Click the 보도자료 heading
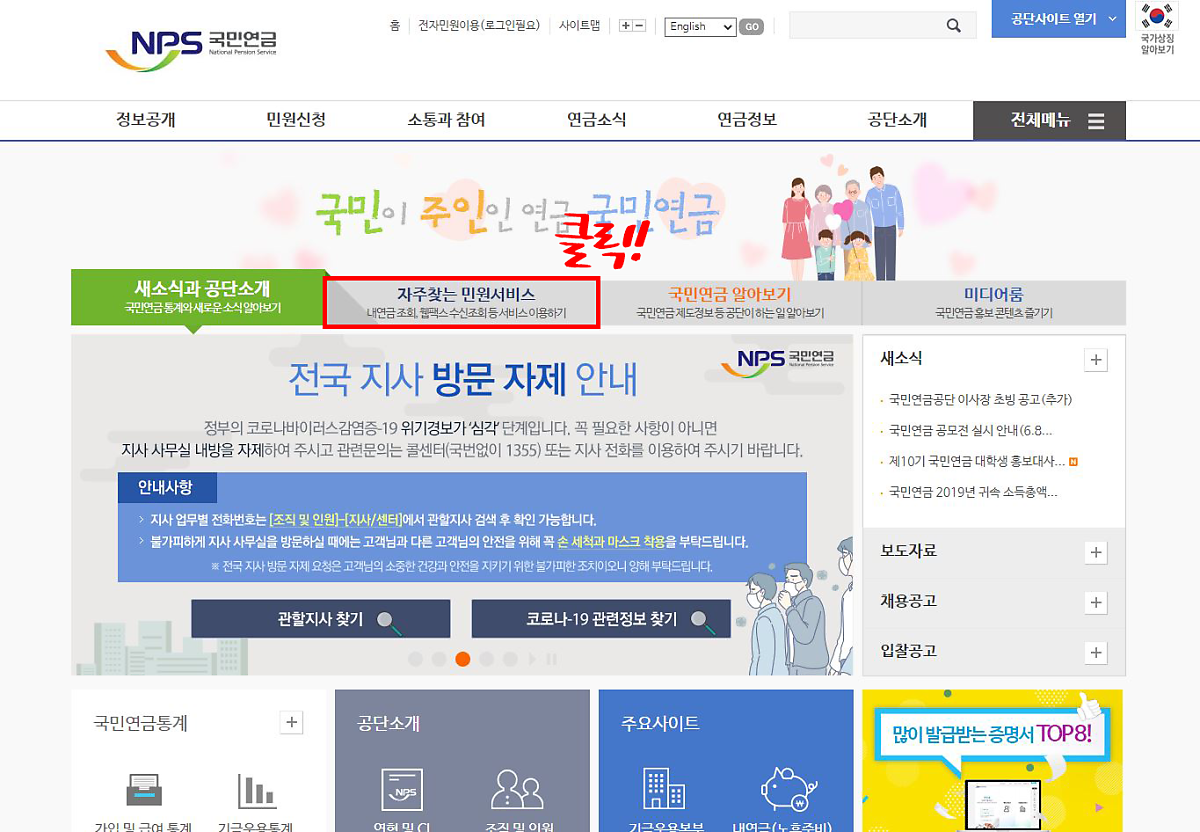 point(908,551)
